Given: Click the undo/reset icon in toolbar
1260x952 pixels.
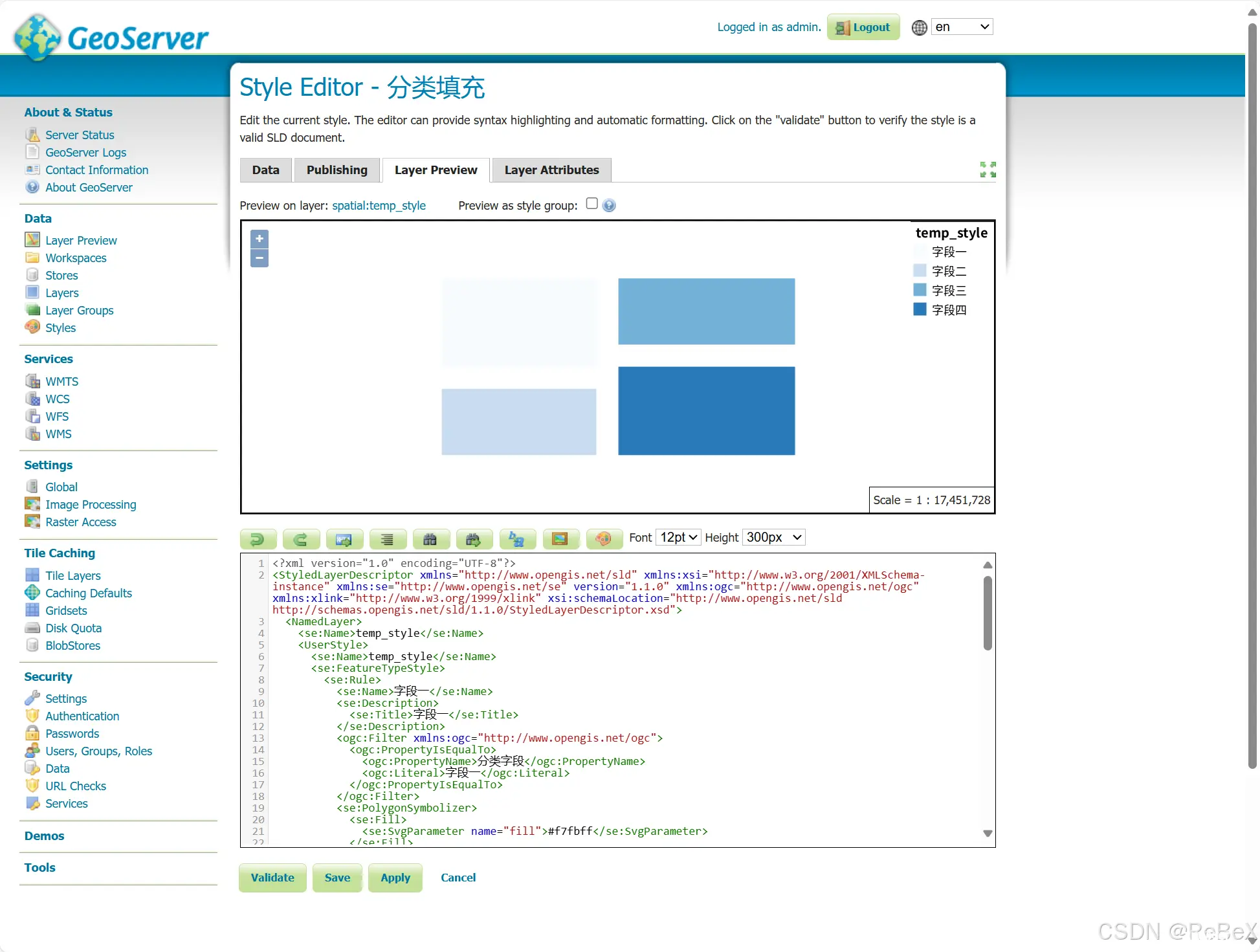Looking at the screenshot, I should pos(258,537).
